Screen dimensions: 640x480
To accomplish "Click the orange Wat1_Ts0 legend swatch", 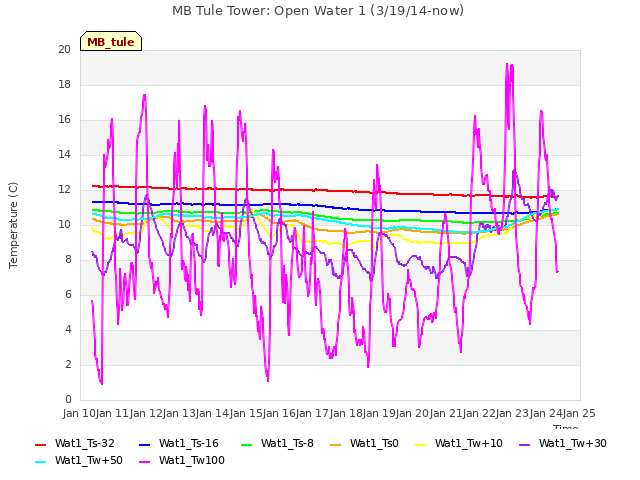I will tap(336, 444).
